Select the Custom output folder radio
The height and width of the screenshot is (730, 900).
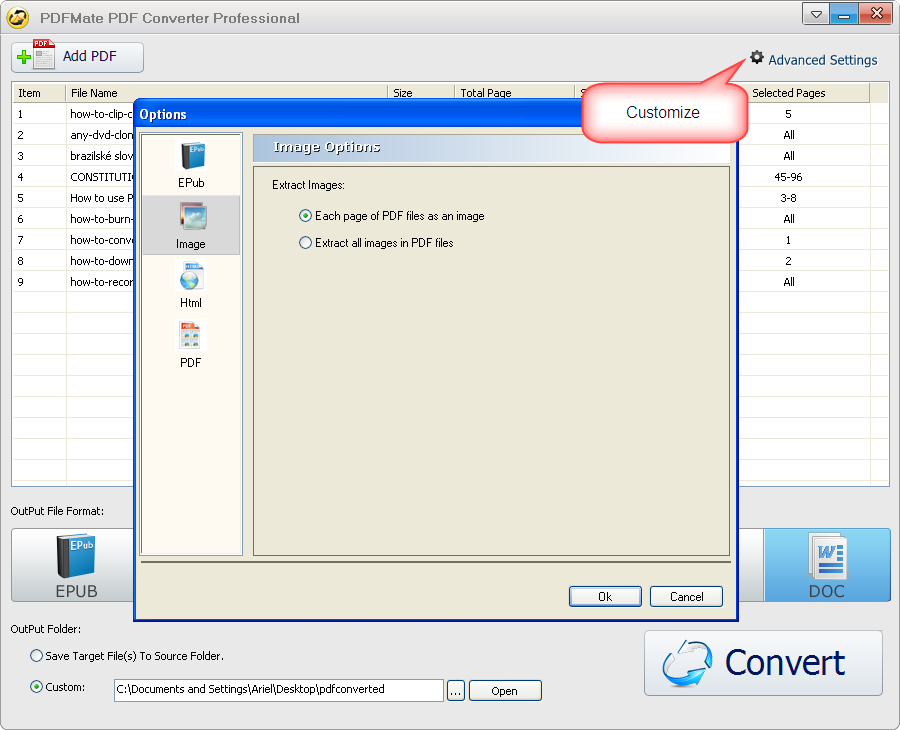(36, 686)
